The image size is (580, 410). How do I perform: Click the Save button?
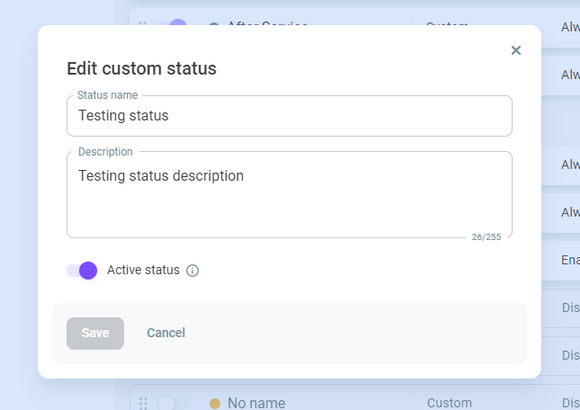[95, 333]
